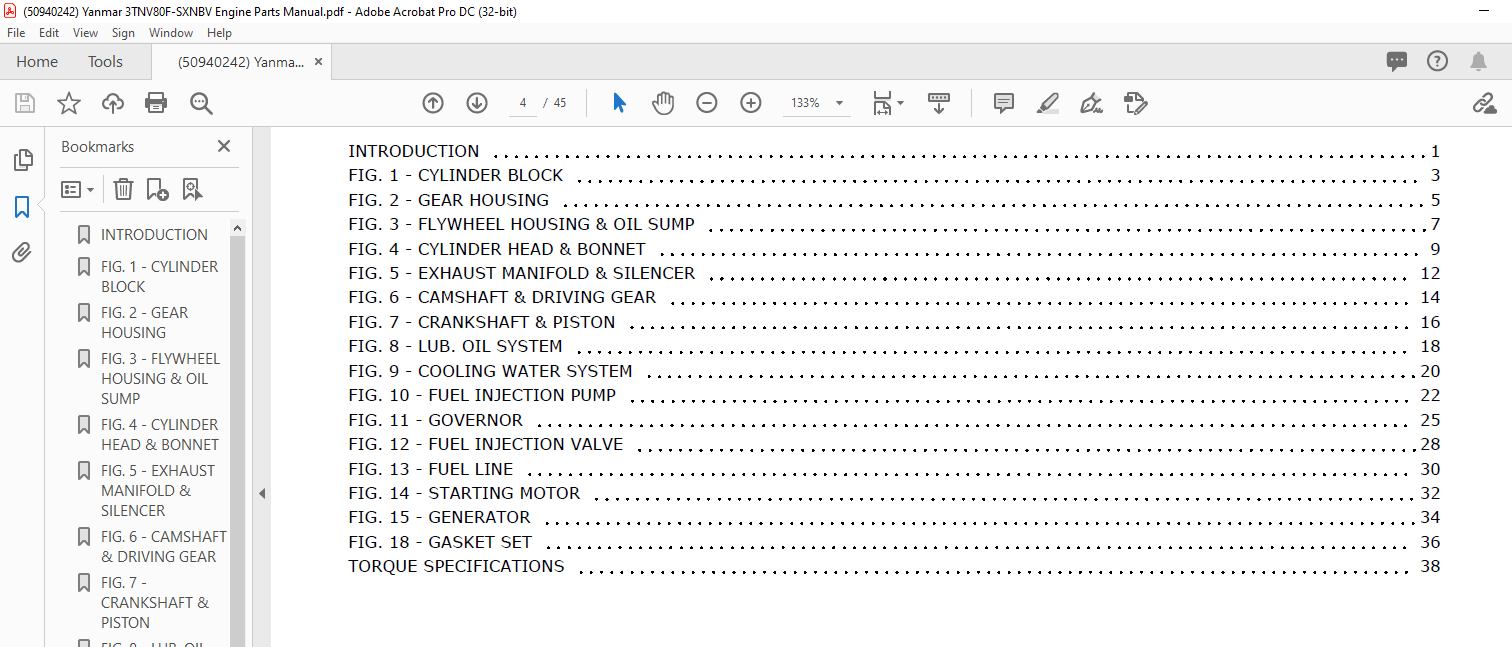
Task: Collapse the navigation pane arrow
Action: (x=262, y=493)
